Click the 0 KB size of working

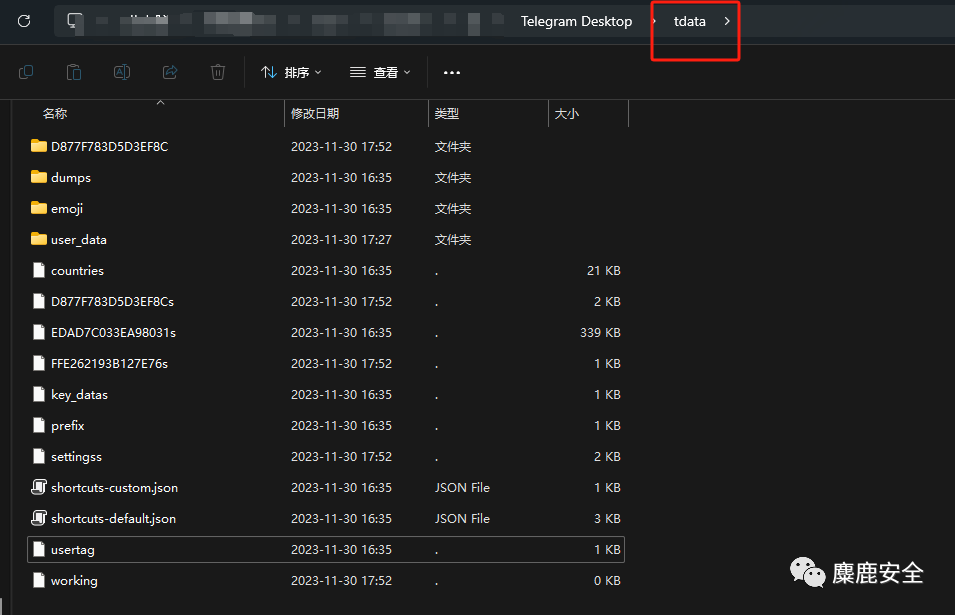click(607, 582)
